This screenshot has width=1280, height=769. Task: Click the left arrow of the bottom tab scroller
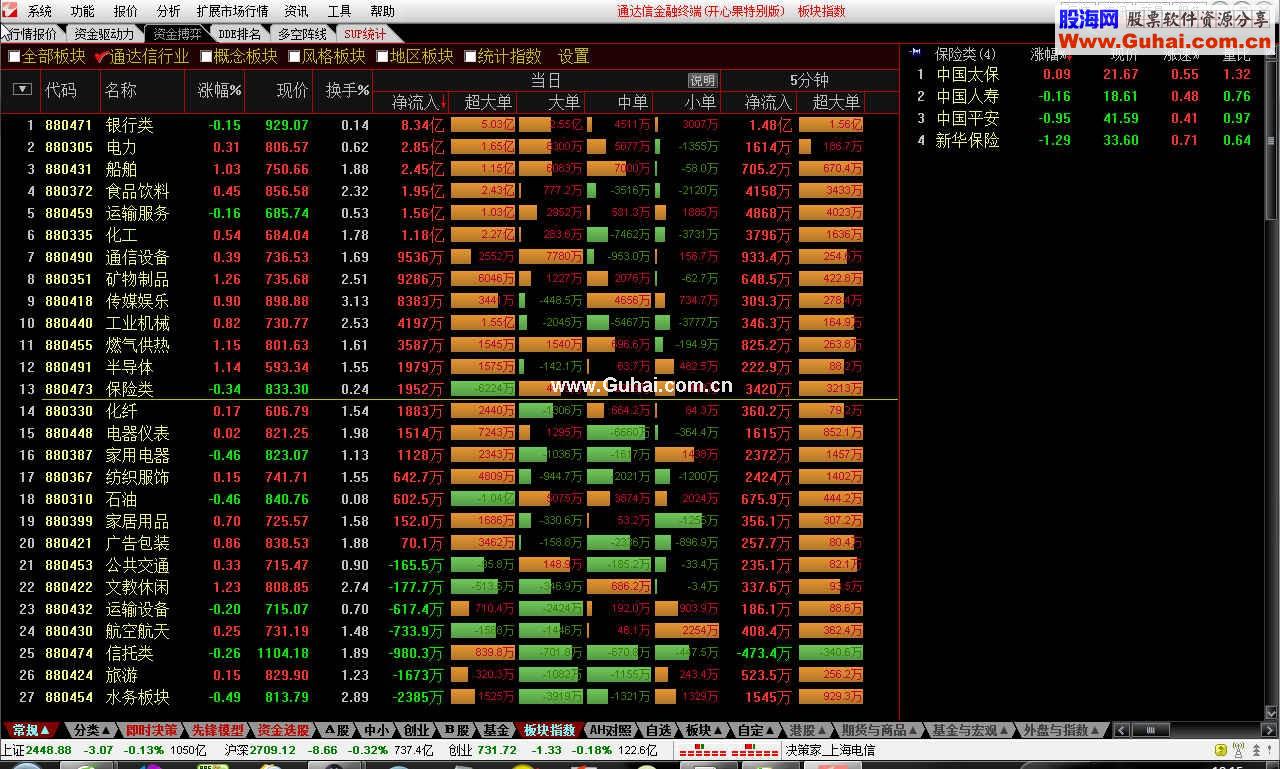[1119, 731]
